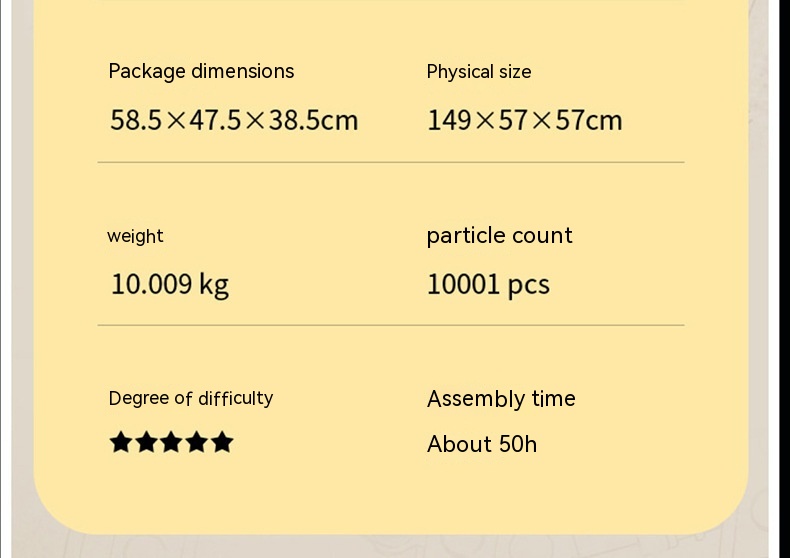Click the 'weight' label
The height and width of the screenshot is (558, 790).
coord(135,236)
